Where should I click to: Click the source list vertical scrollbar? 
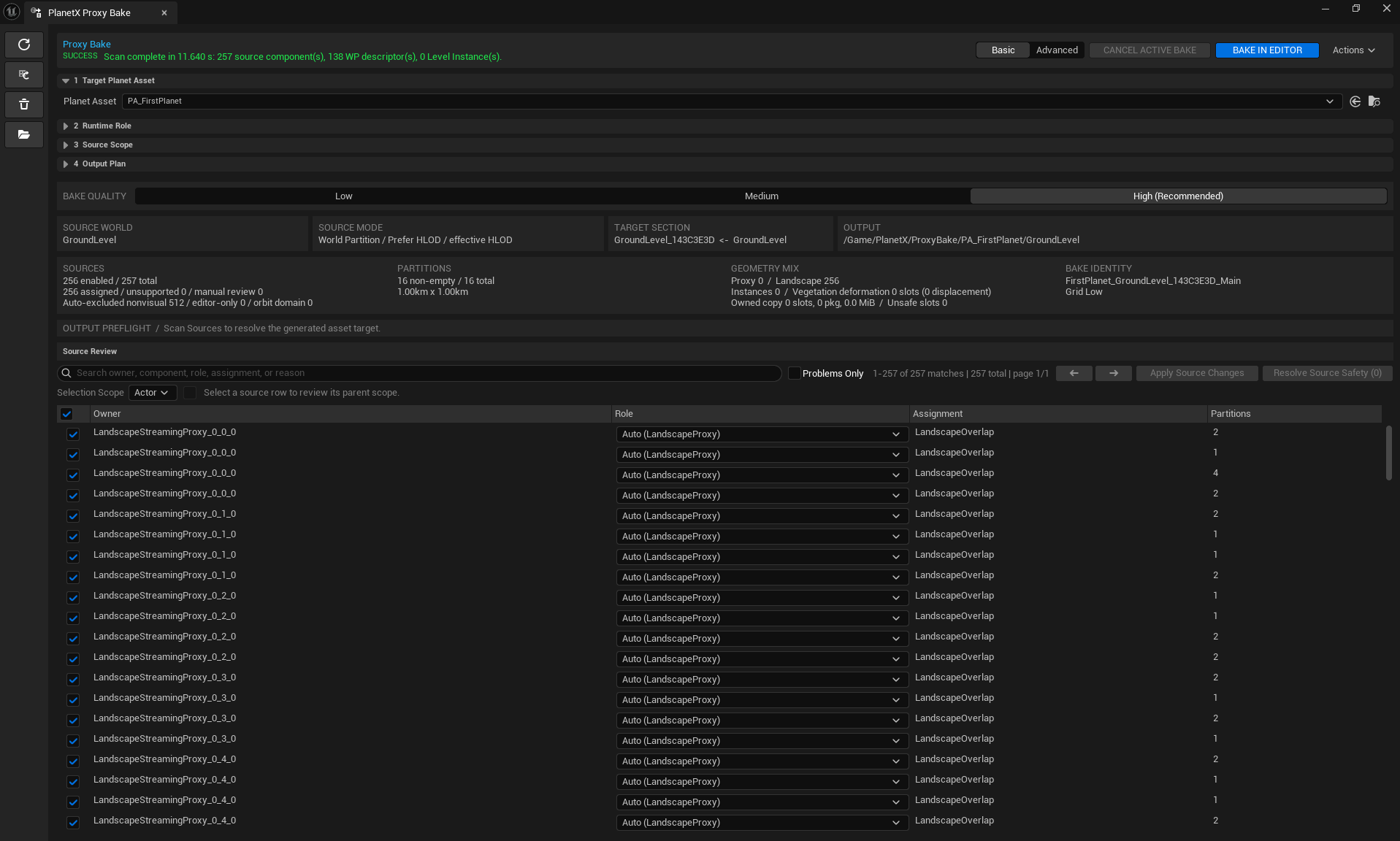coord(1388,453)
